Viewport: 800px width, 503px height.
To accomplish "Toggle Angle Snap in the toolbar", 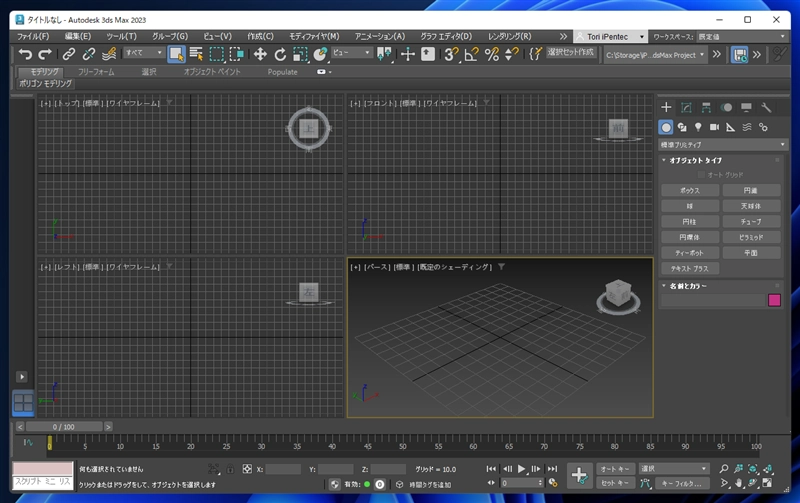I will coord(471,54).
